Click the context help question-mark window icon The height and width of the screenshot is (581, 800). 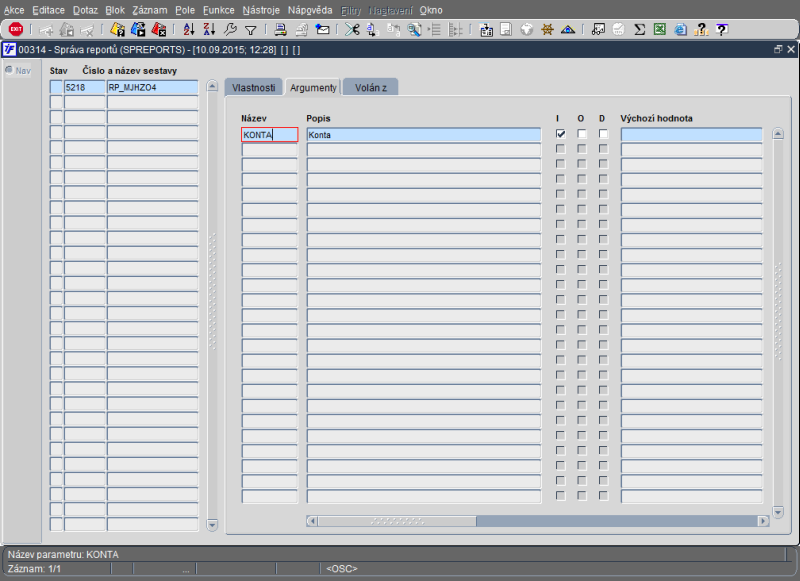point(722,30)
